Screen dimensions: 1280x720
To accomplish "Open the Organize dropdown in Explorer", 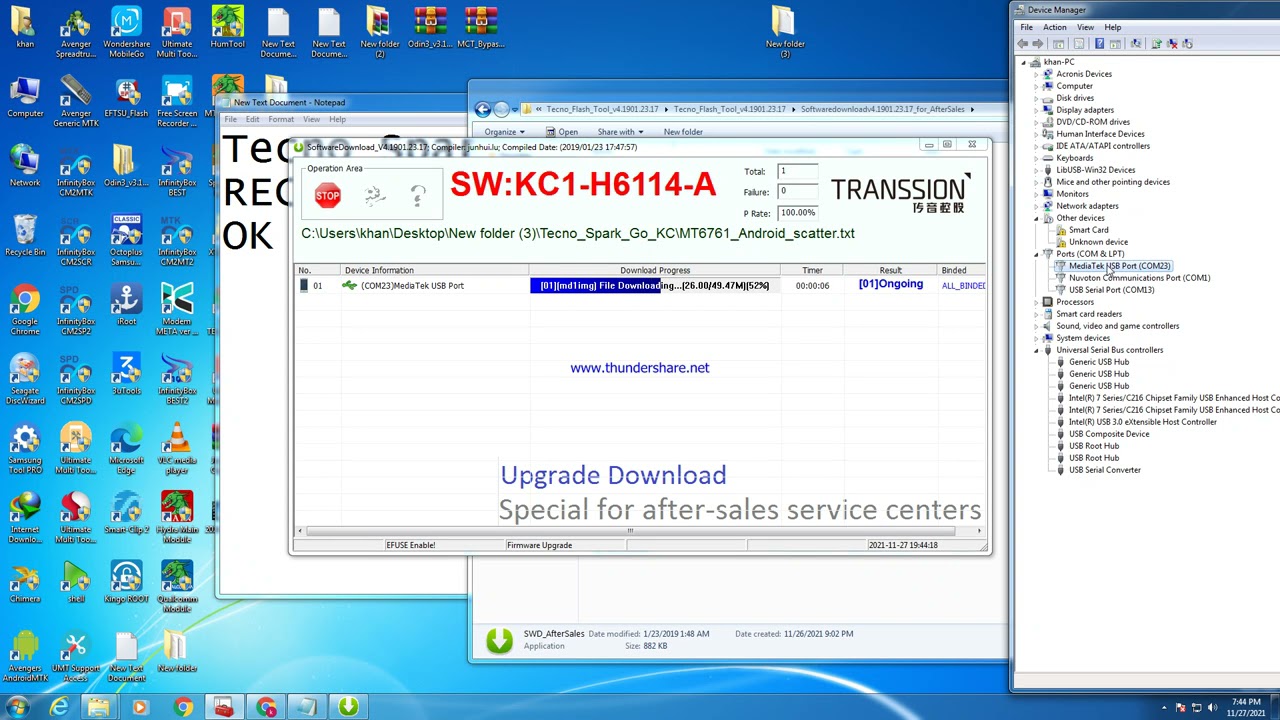I will point(504,132).
